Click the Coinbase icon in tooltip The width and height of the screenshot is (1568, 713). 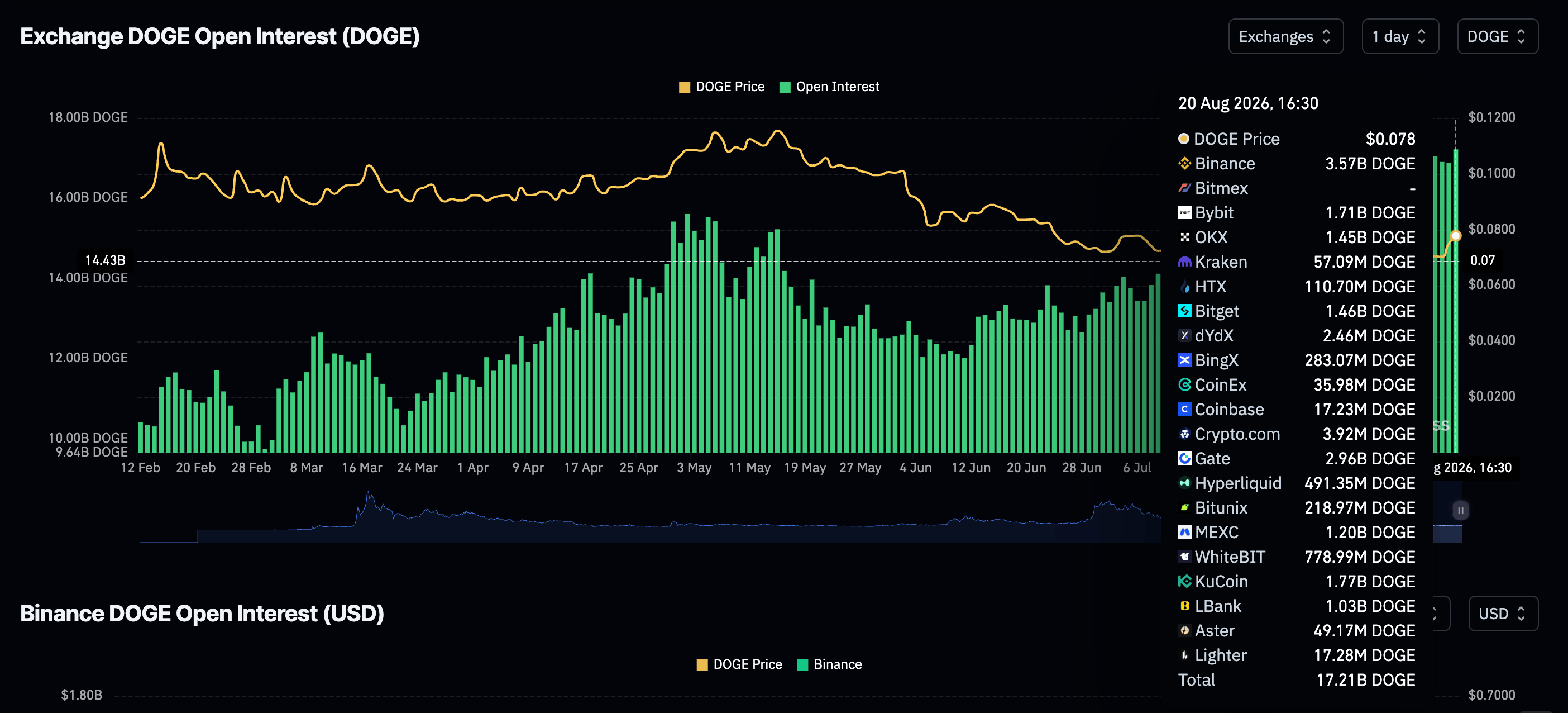coord(1184,409)
